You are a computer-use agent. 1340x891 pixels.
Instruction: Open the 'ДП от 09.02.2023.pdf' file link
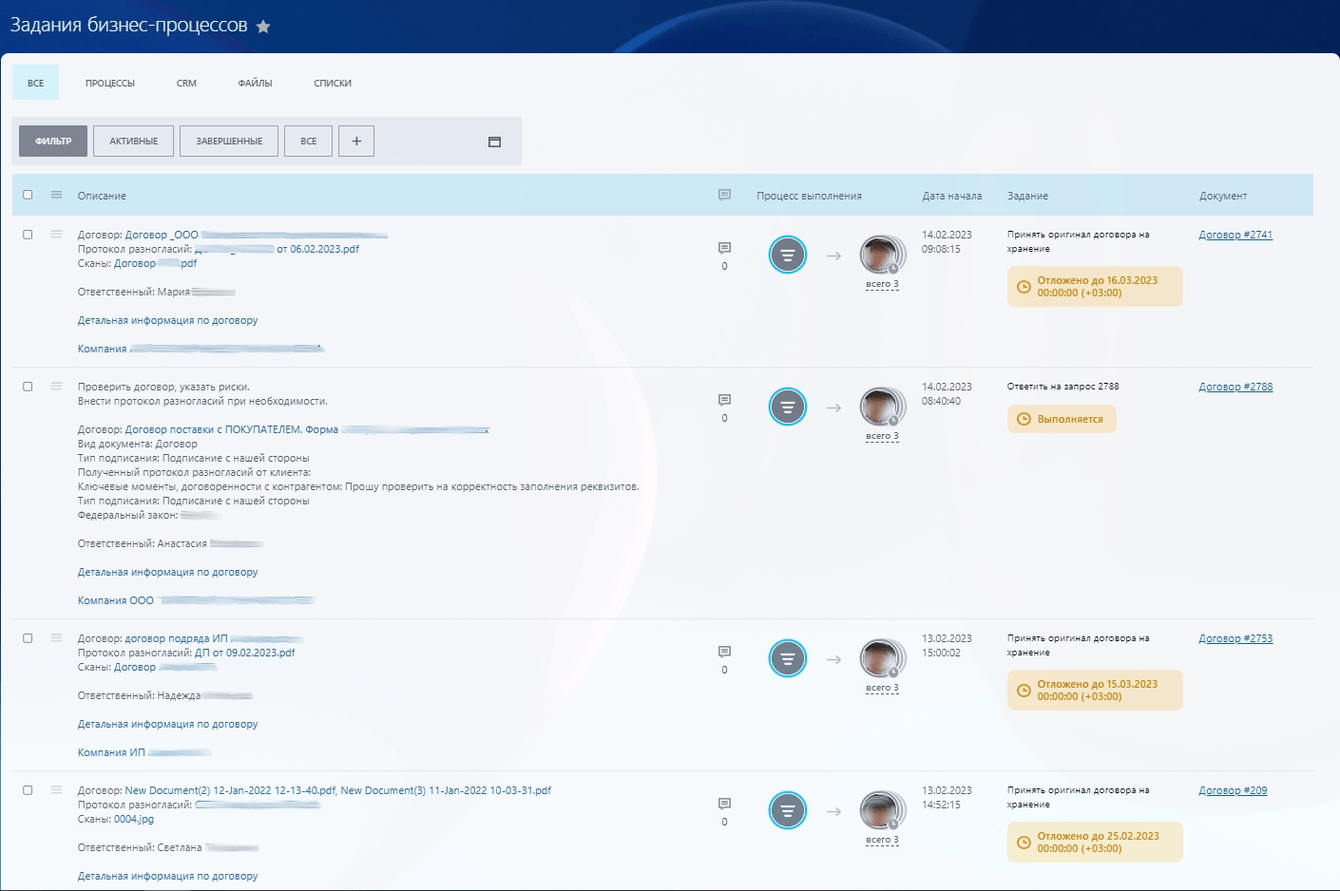[245, 652]
